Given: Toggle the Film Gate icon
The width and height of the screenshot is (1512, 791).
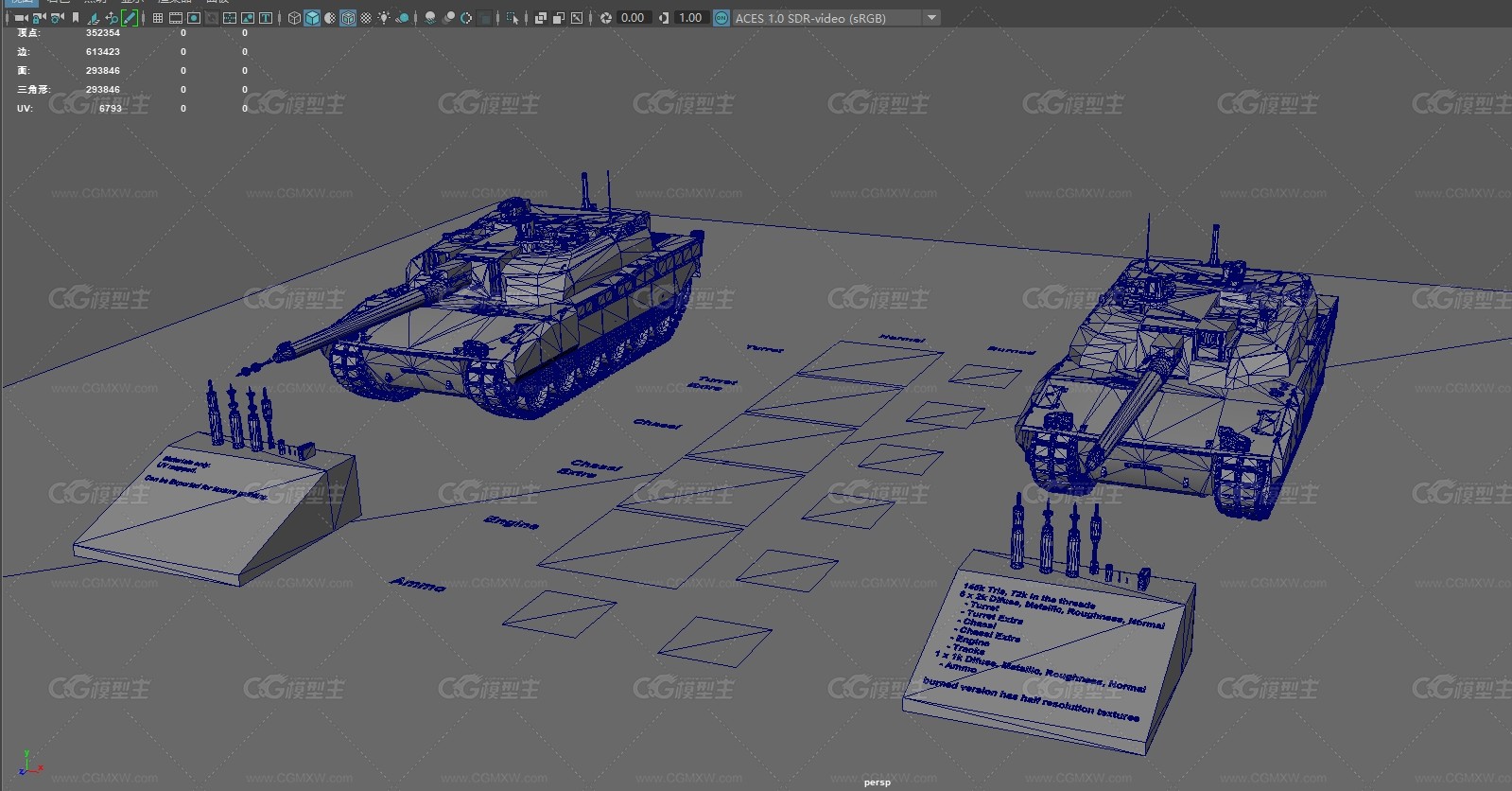Looking at the screenshot, I should (176, 18).
